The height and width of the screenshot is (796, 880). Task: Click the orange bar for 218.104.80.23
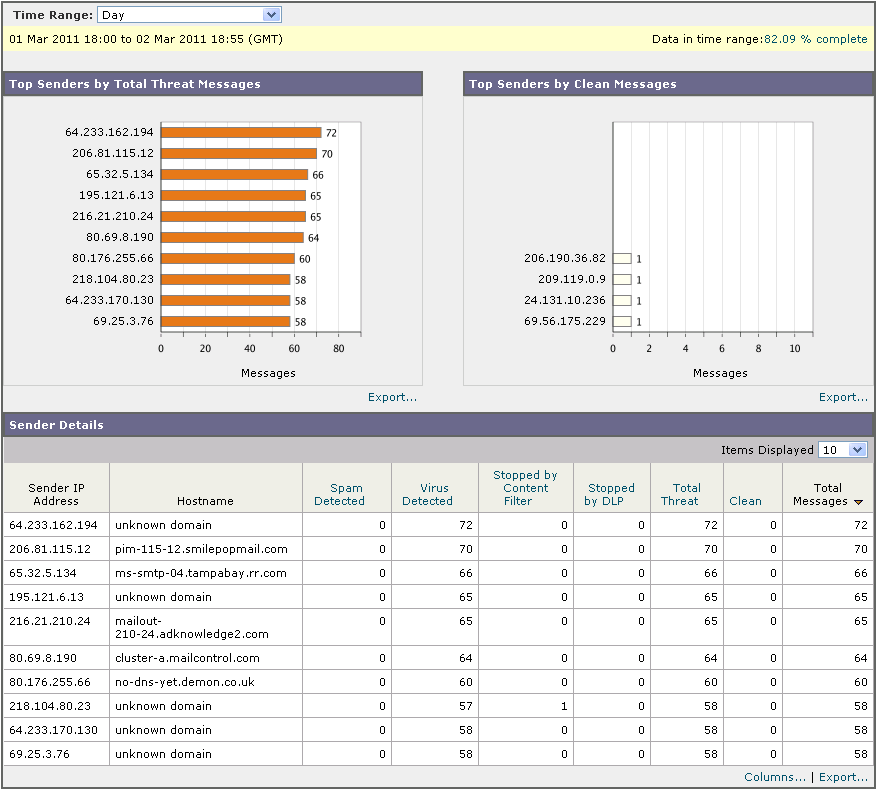coord(225,280)
